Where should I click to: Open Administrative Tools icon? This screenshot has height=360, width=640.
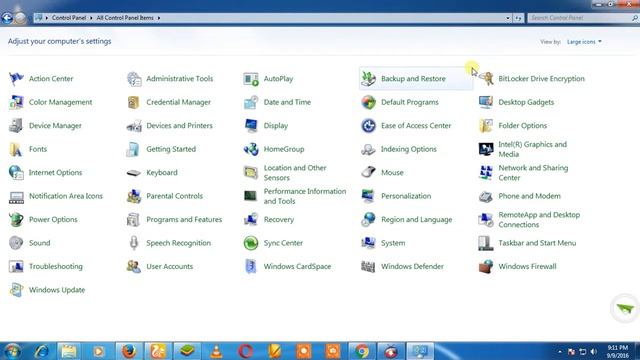click(x=134, y=78)
